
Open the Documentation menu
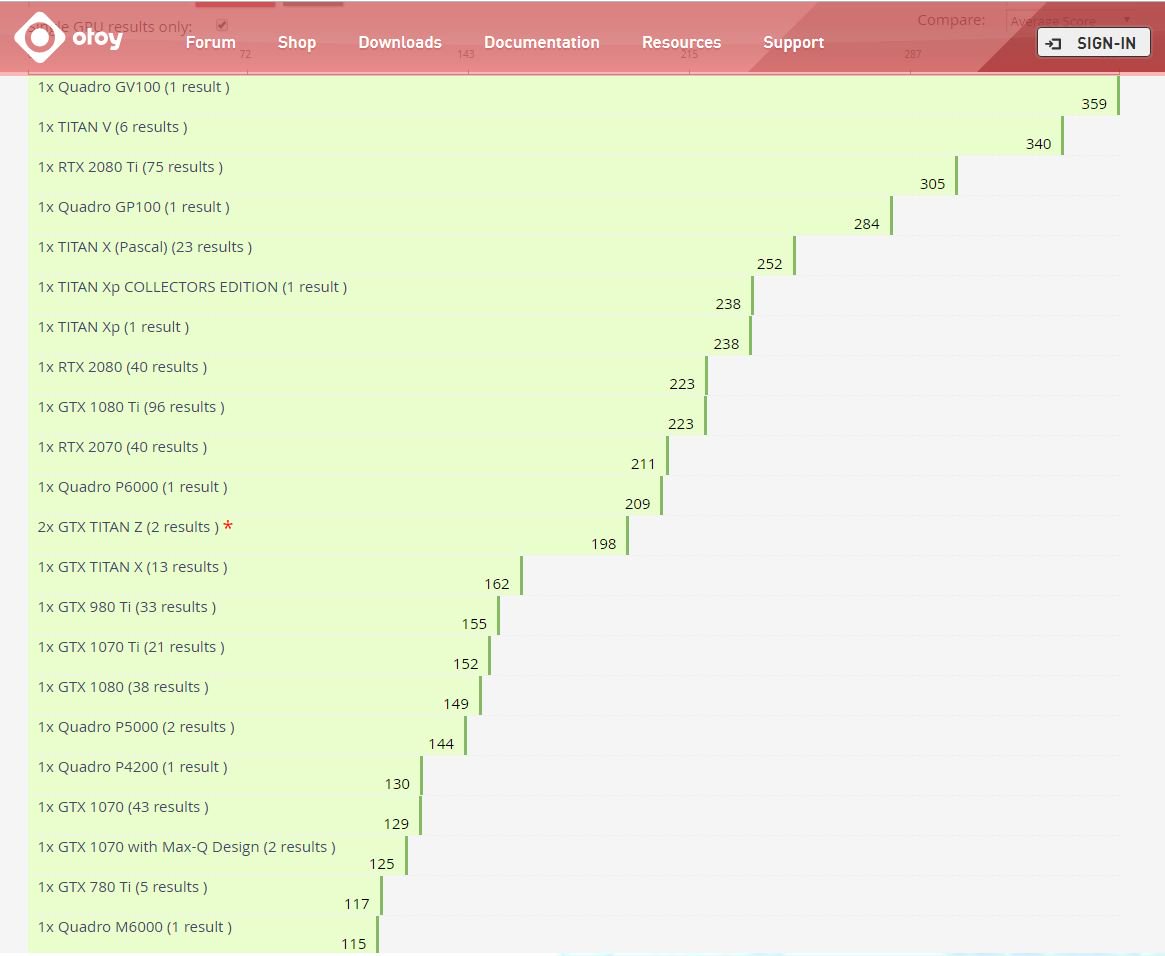pyautogui.click(x=542, y=42)
